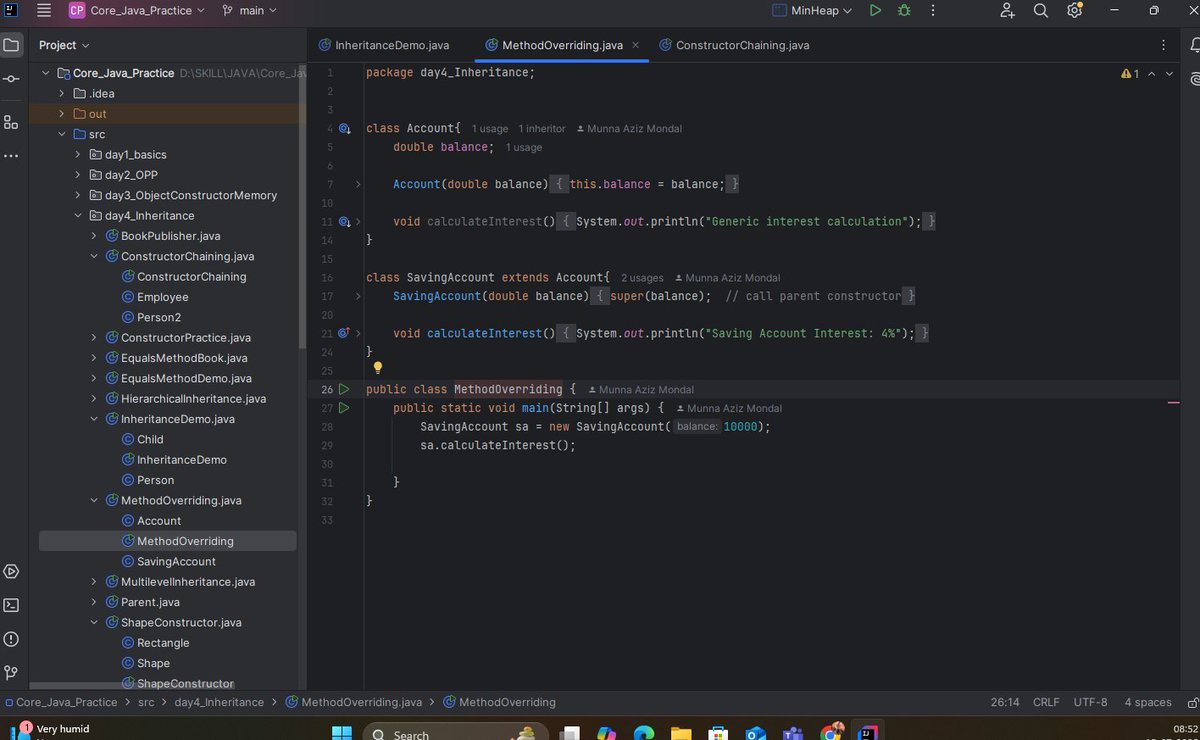Go to next highlighted error arrow
The image size is (1200, 740).
pyautogui.click(x=1169, y=74)
